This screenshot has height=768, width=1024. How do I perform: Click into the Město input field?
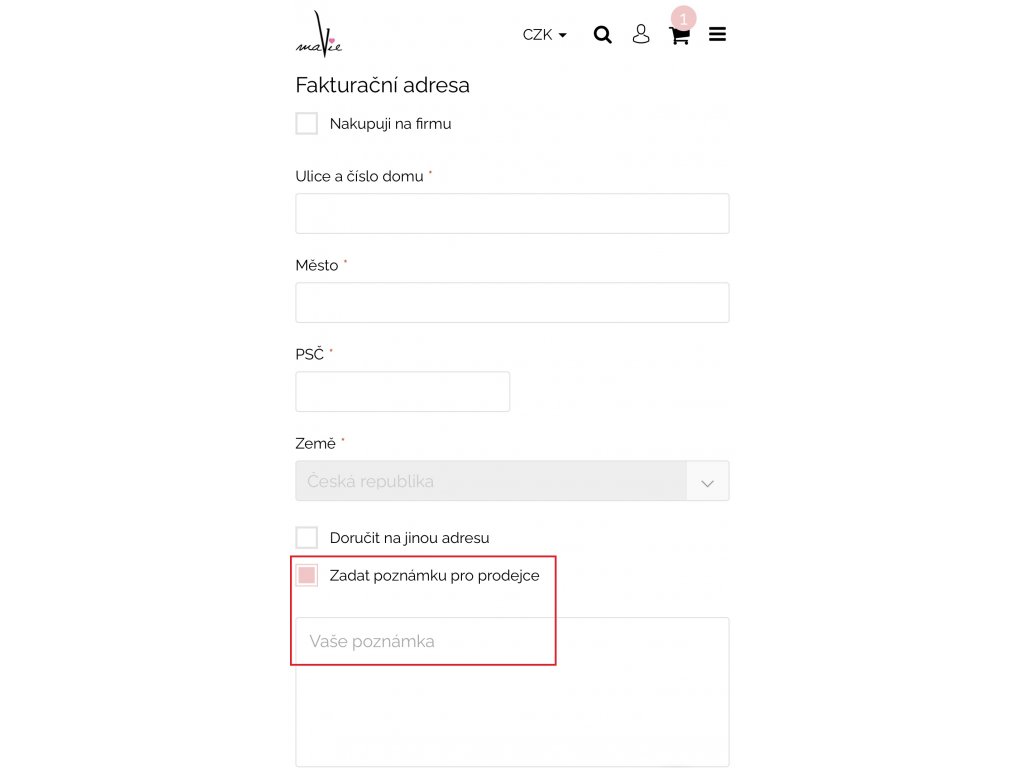[512, 303]
